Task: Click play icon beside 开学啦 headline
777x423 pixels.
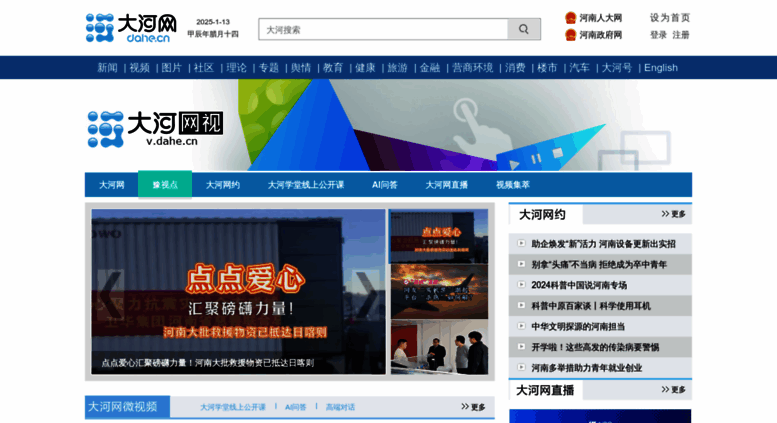Action: pyautogui.click(x=521, y=346)
